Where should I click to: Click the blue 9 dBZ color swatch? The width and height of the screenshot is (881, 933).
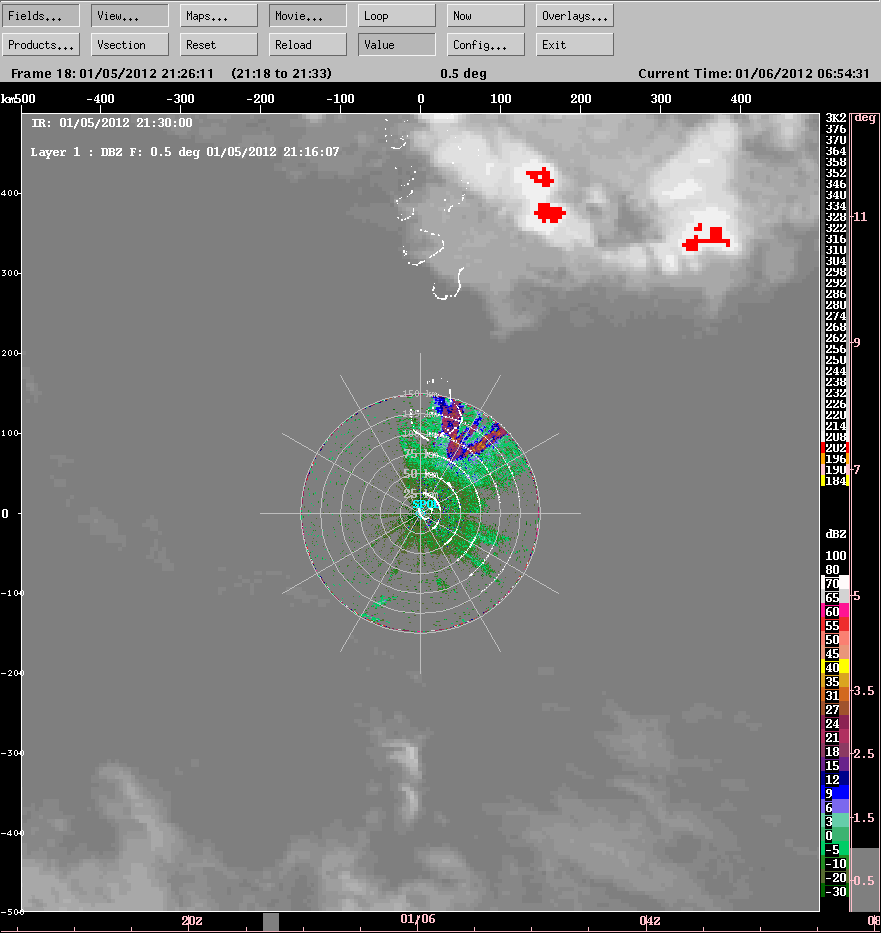pos(834,793)
